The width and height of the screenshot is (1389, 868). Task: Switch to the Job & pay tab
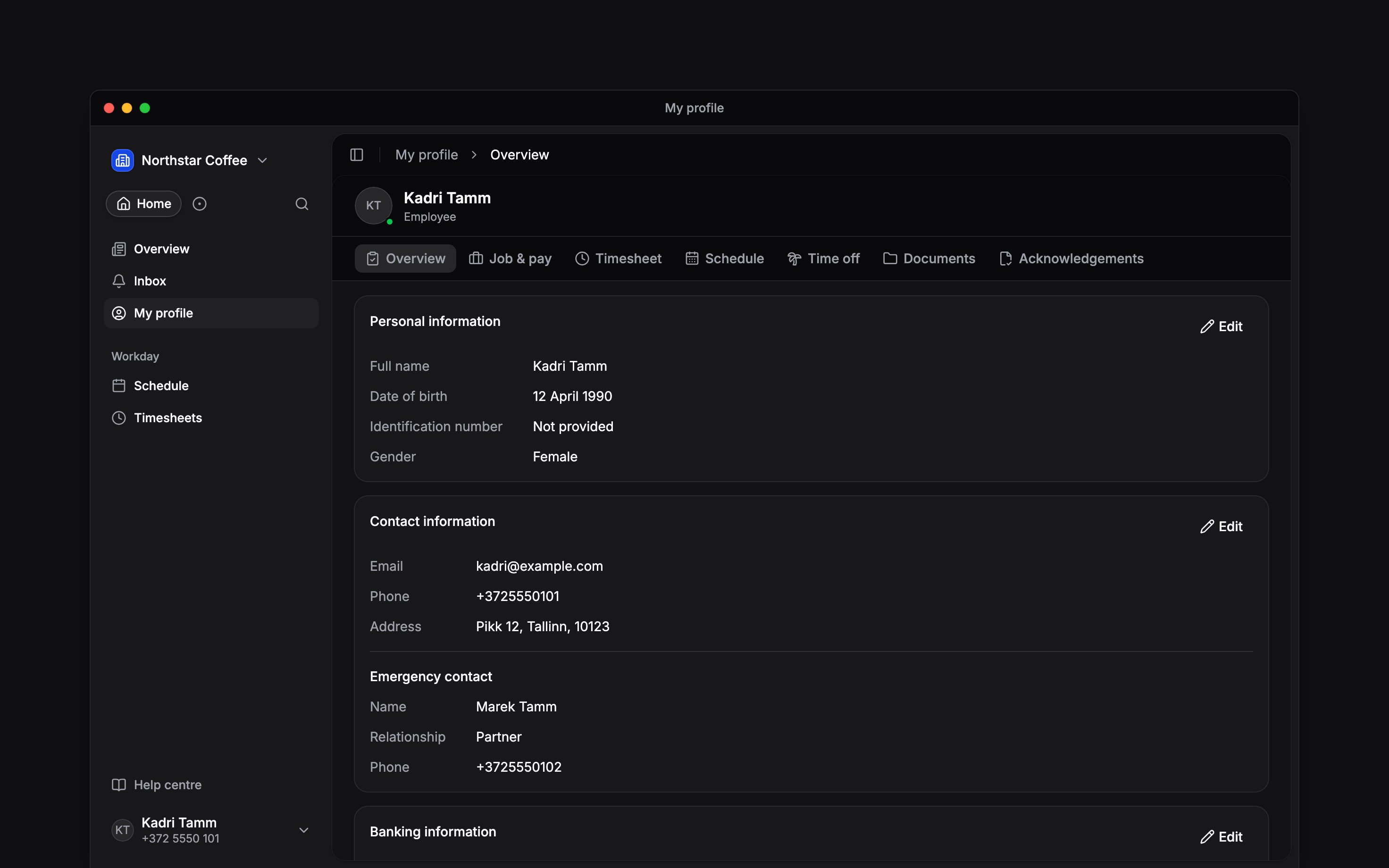pyautogui.click(x=510, y=259)
